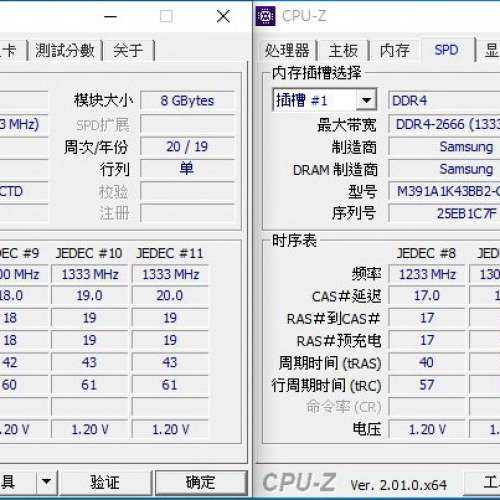500x500 pixels.
Task: Click the 18.0 CAS latency cell
Action: 23,296
